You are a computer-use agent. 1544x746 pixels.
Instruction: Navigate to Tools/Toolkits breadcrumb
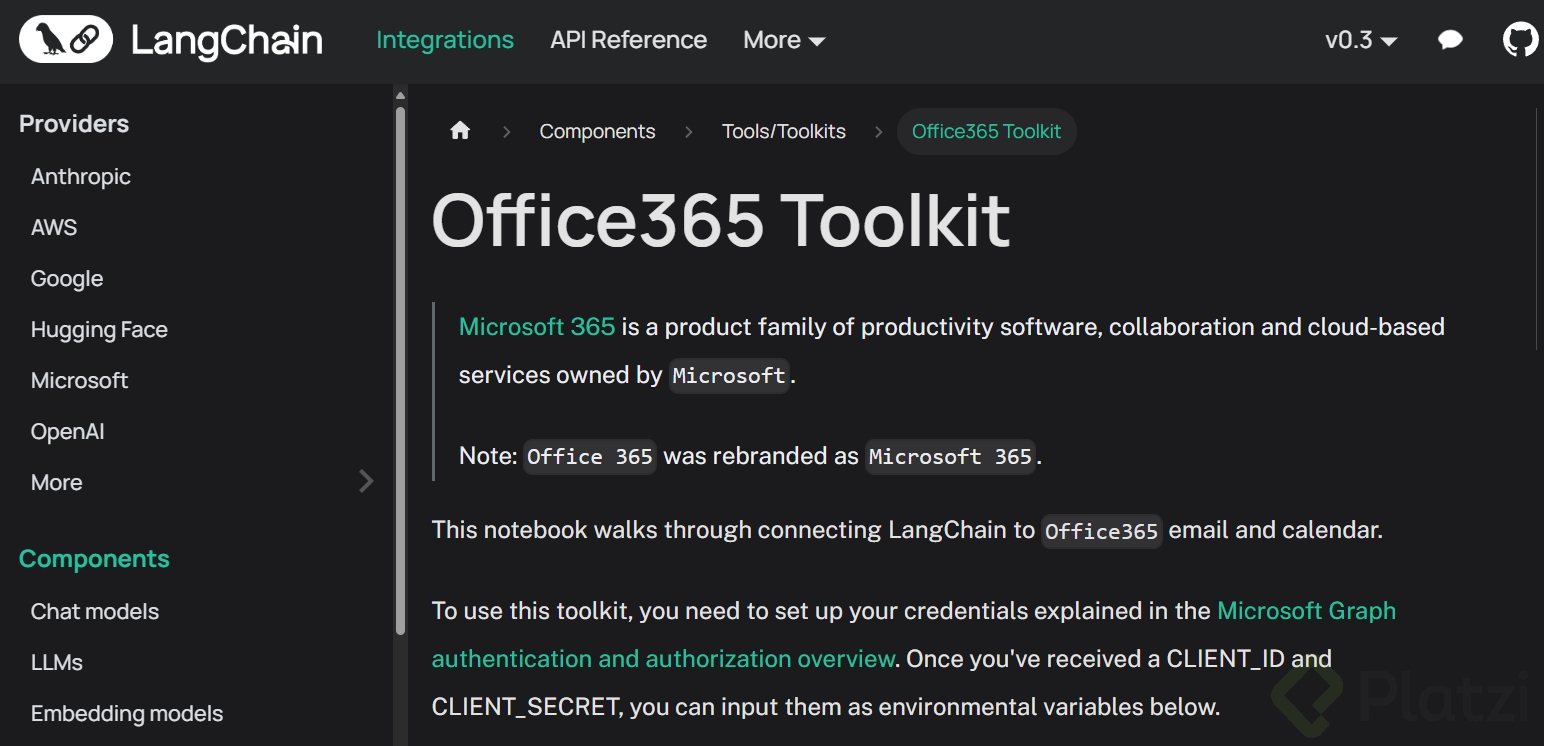tap(784, 131)
